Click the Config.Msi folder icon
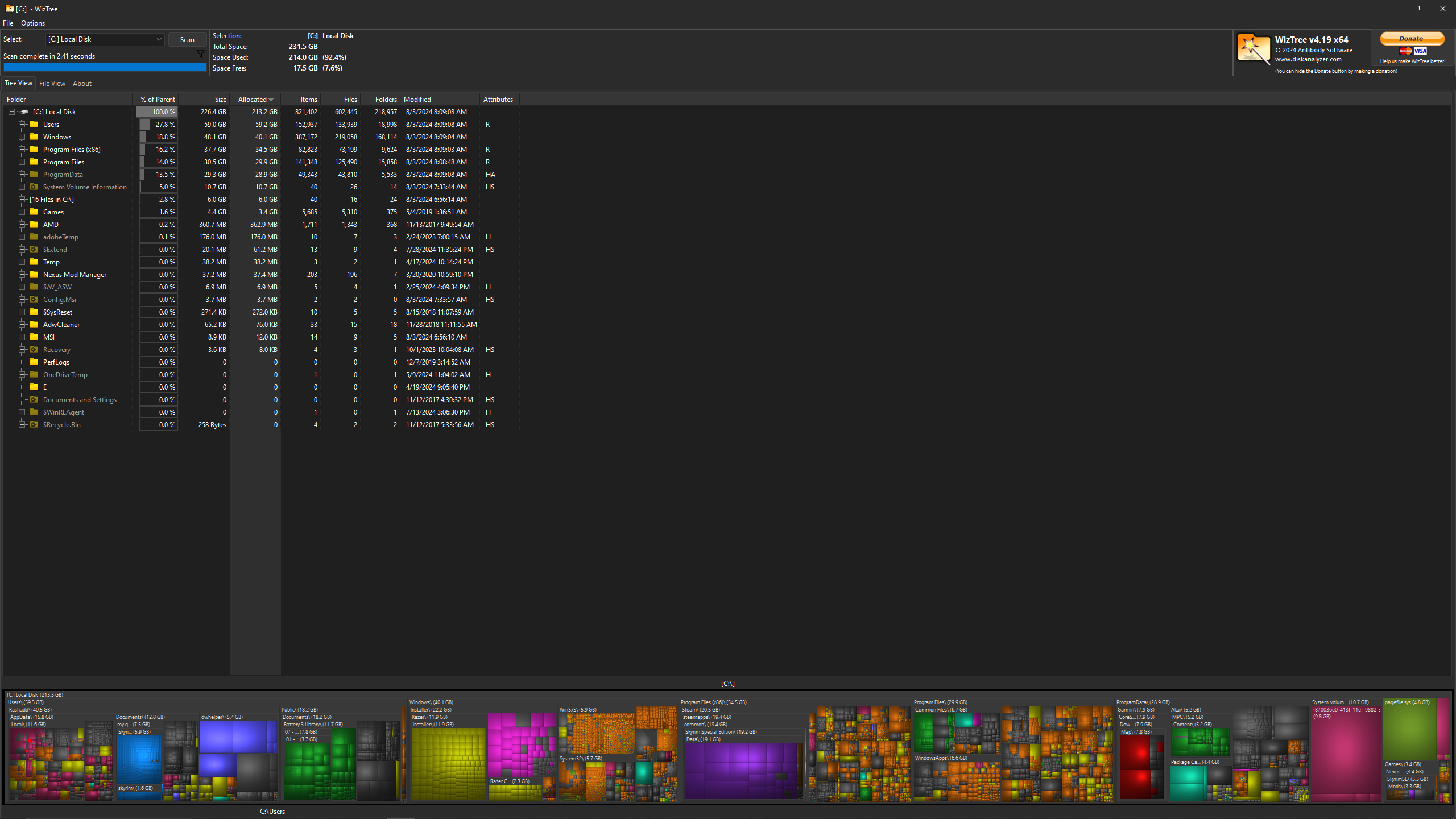This screenshot has width=1456, height=819. (34, 299)
